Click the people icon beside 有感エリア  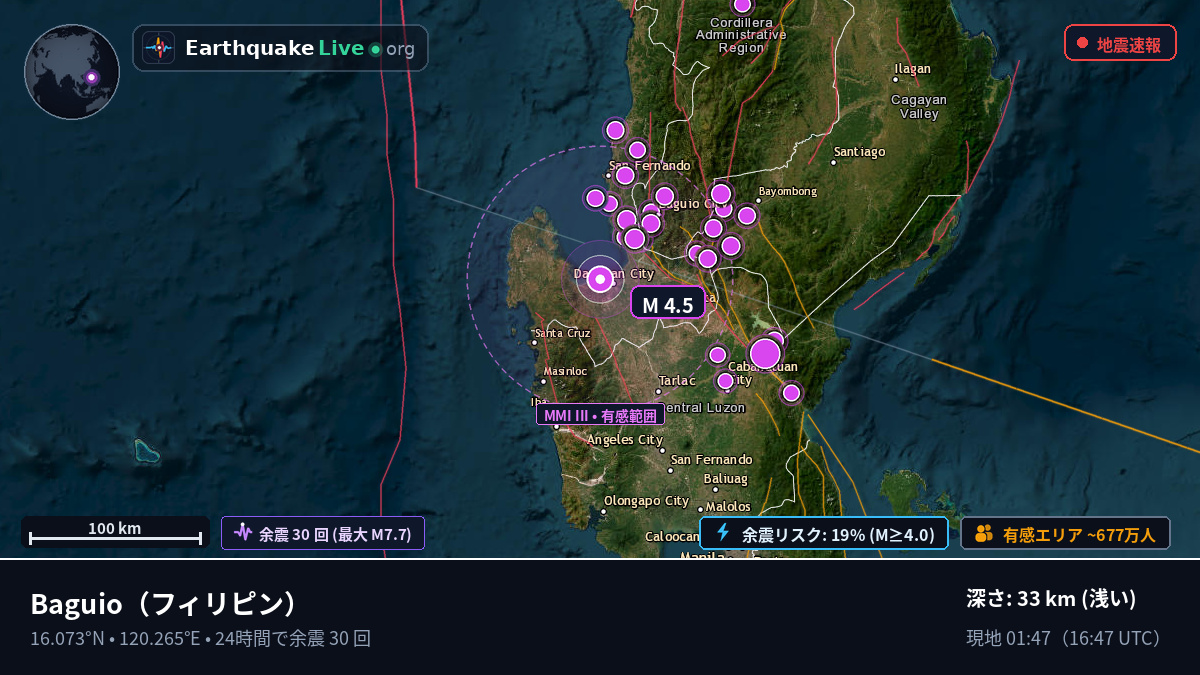pyautogui.click(x=984, y=534)
